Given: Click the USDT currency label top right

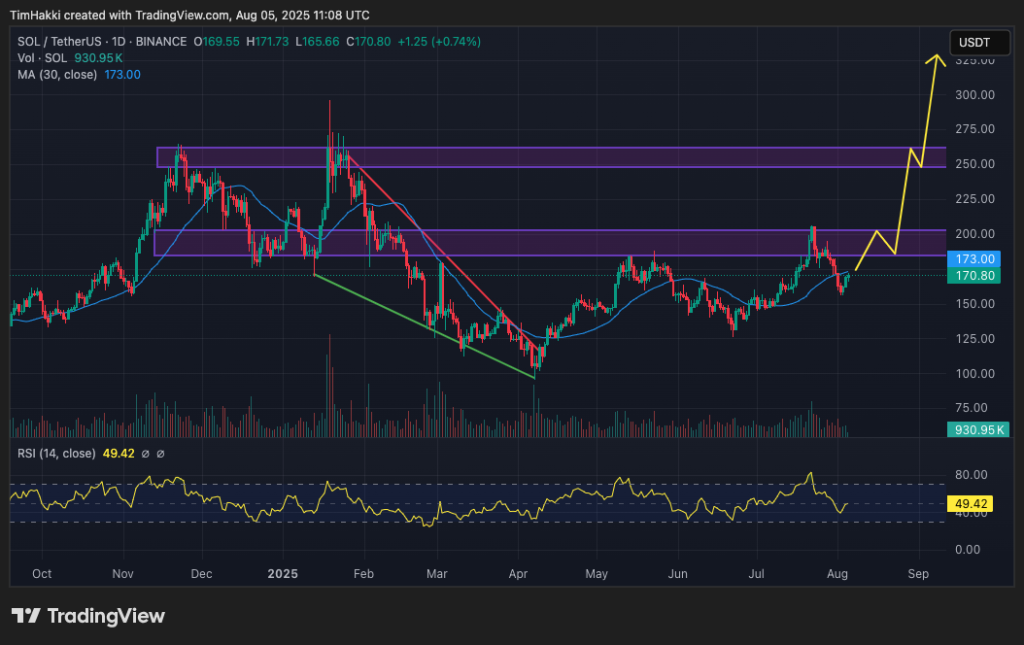Looking at the screenshot, I should 978,42.
